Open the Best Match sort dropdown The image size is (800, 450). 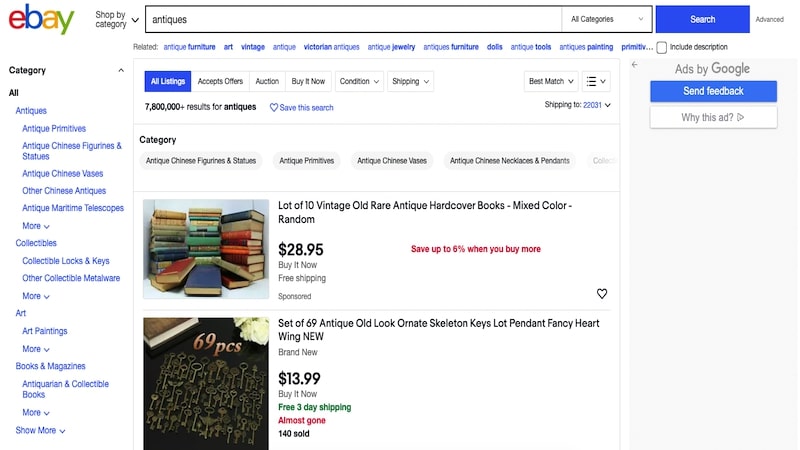tap(551, 81)
